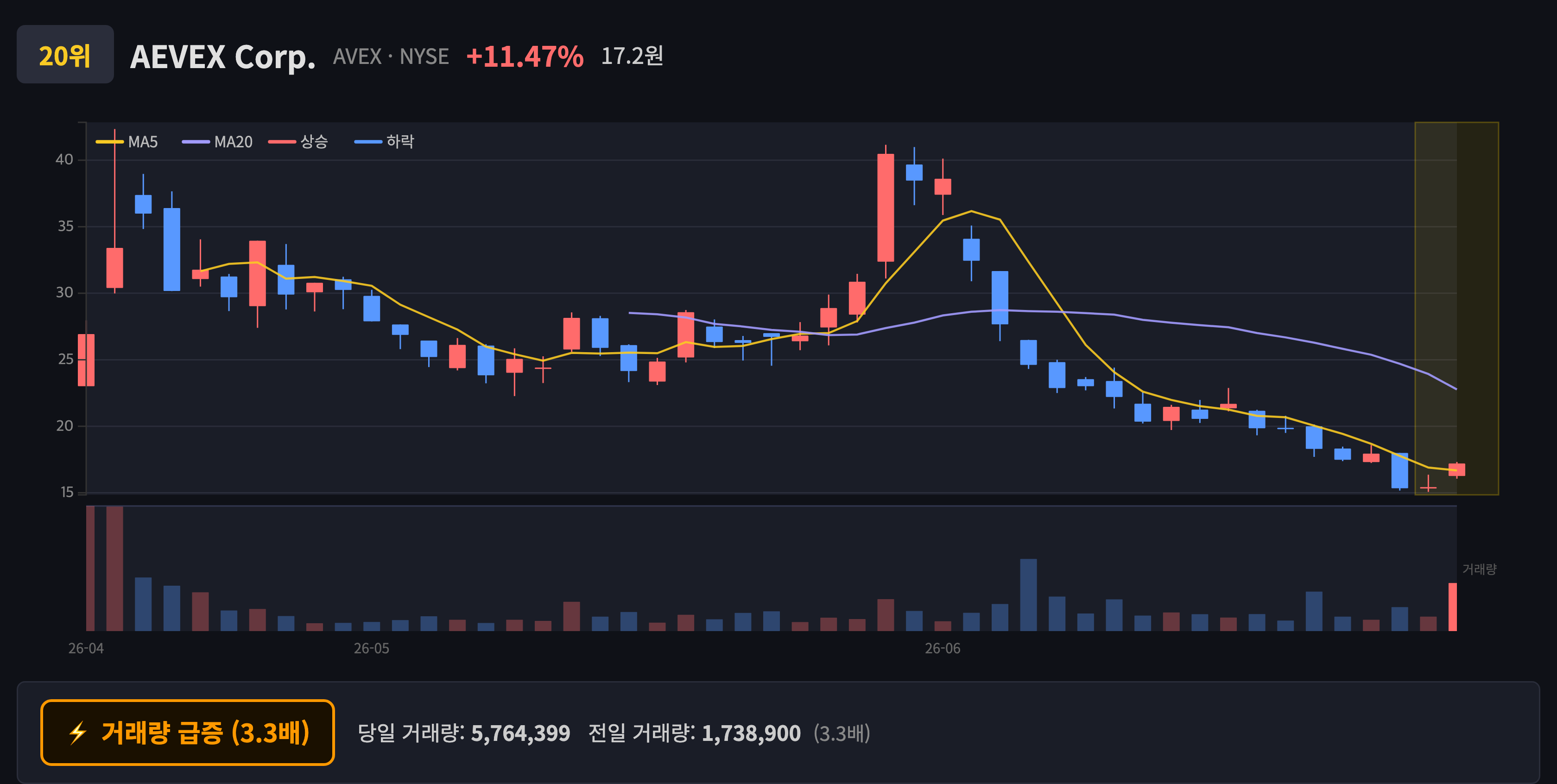Click the AVEX · NYSE ticker label
The width and height of the screenshot is (1557, 784).
pyautogui.click(x=391, y=57)
